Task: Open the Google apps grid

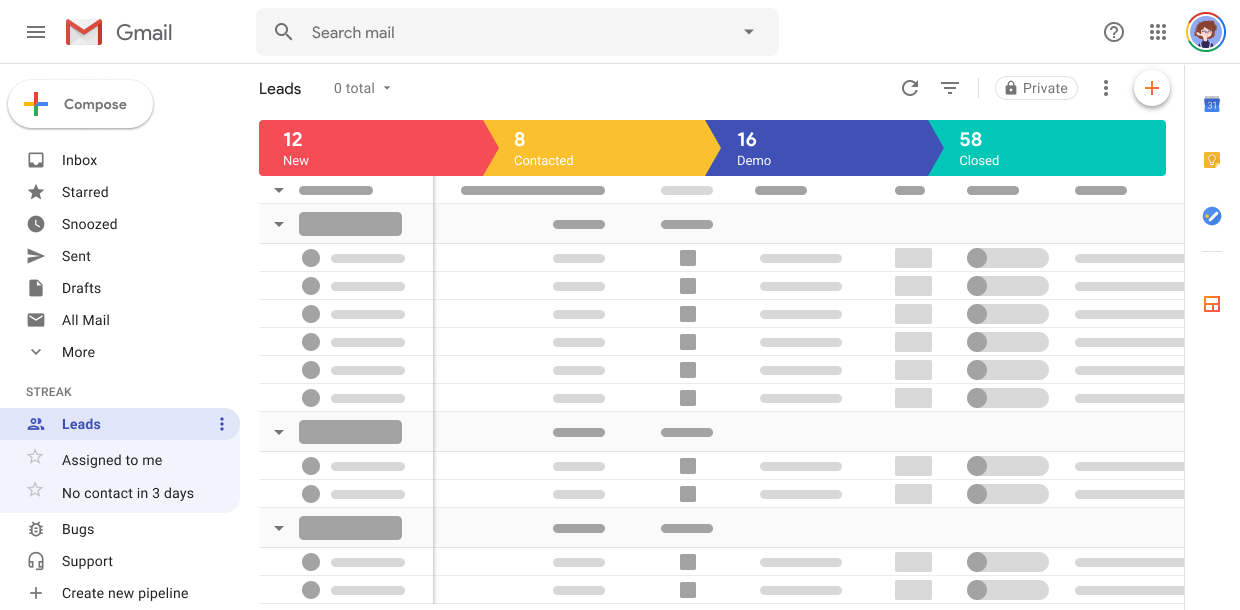Action: pyautogui.click(x=1158, y=32)
